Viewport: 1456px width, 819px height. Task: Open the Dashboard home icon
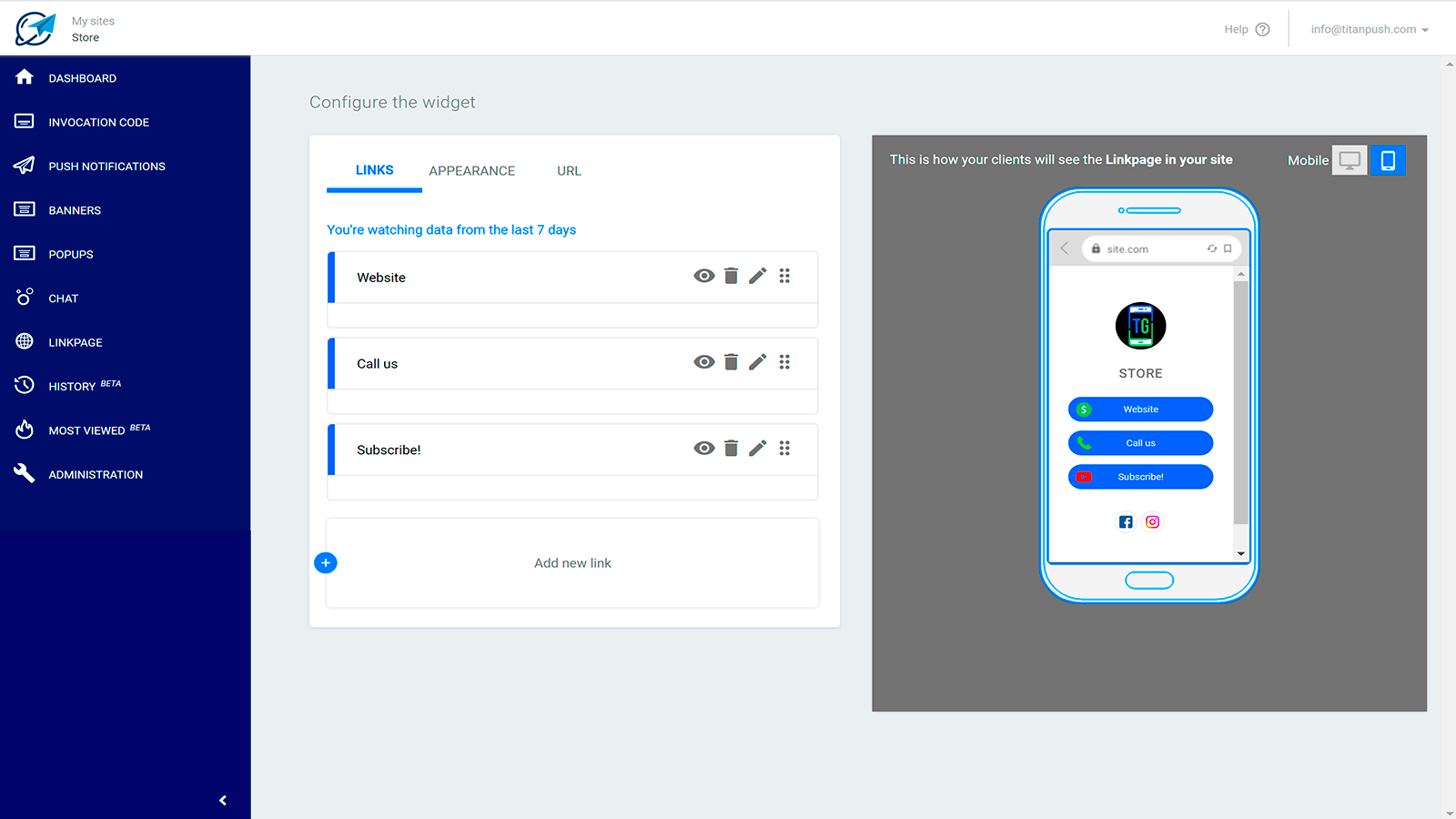[x=25, y=77]
